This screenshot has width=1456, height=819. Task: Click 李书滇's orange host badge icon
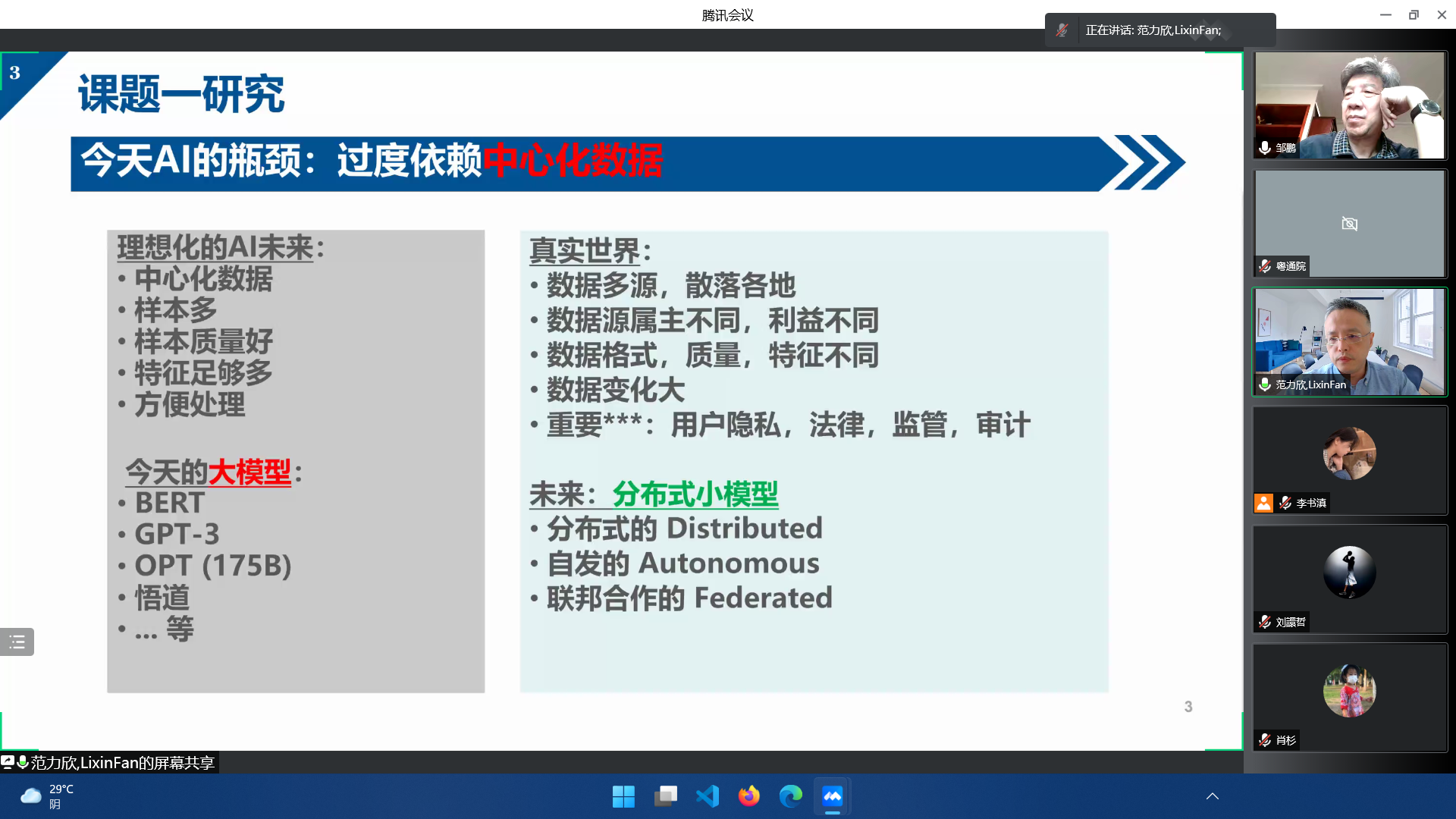click(1263, 503)
